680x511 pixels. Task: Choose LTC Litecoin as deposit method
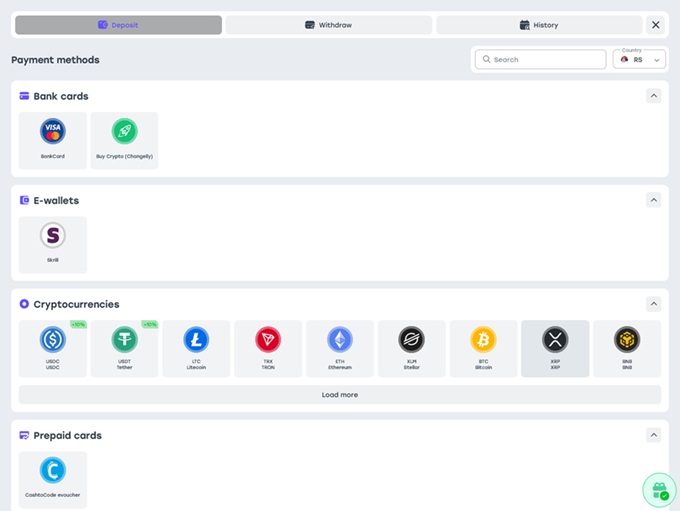click(x=196, y=348)
